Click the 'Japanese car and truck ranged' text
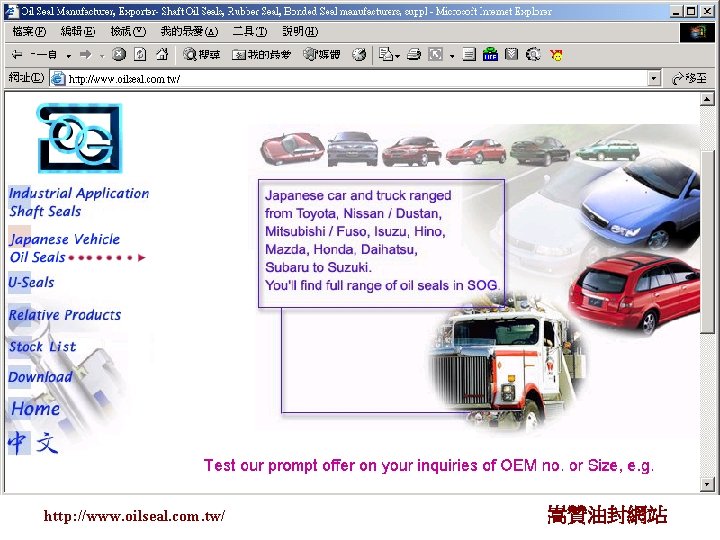Viewport: 720px width, 540px height. (x=358, y=196)
